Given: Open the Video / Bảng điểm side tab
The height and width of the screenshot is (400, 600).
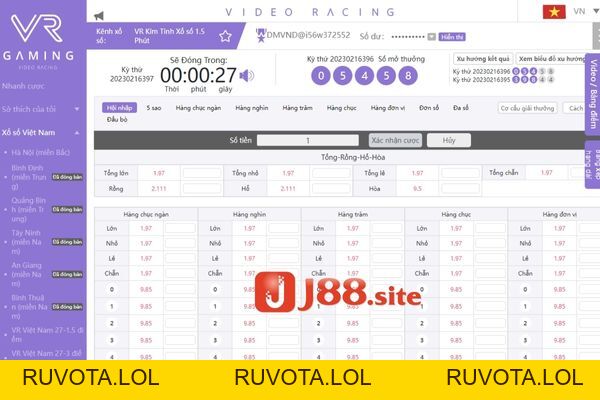Looking at the screenshot, I should pos(592,94).
